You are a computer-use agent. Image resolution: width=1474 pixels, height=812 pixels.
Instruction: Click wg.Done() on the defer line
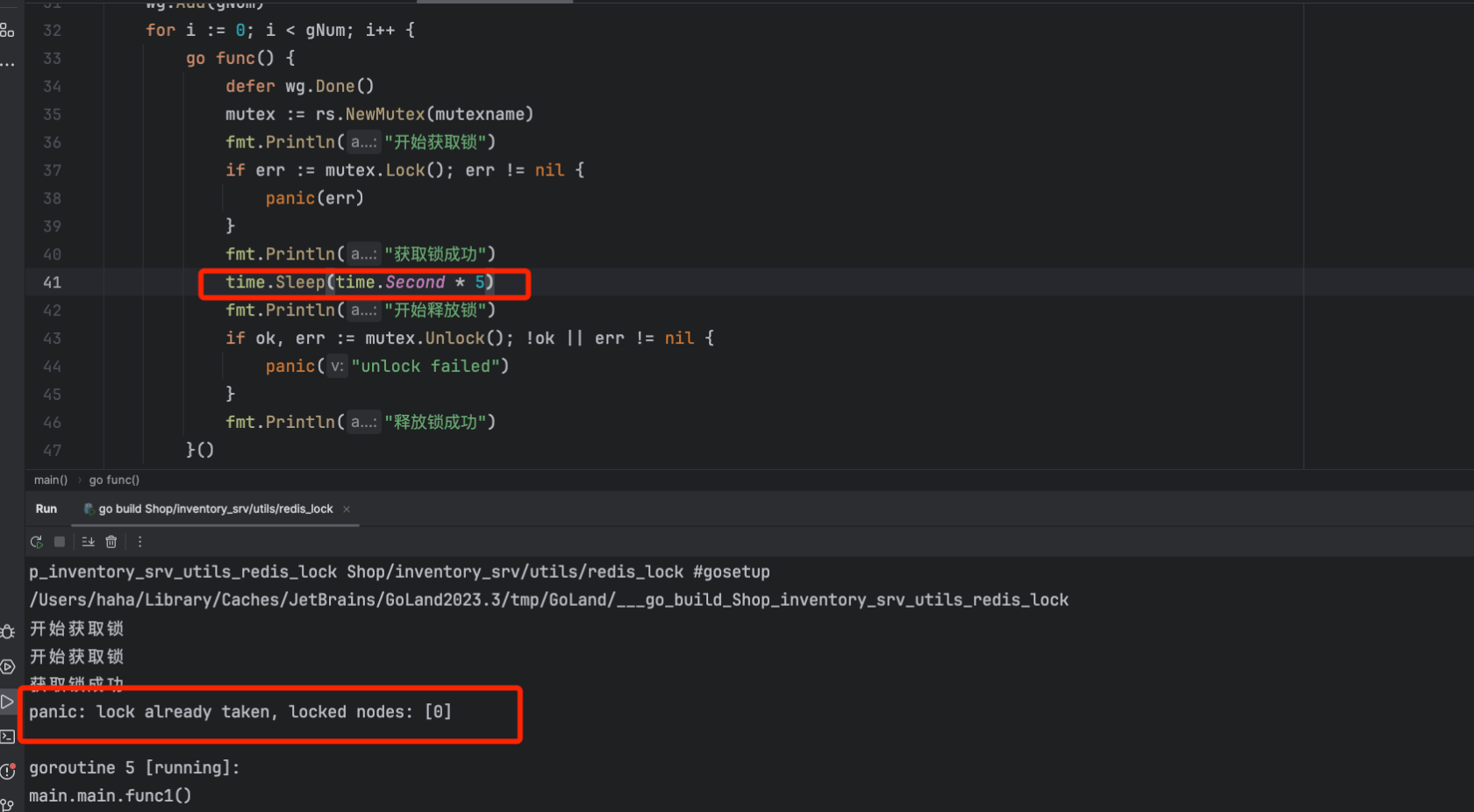click(x=330, y=86)
